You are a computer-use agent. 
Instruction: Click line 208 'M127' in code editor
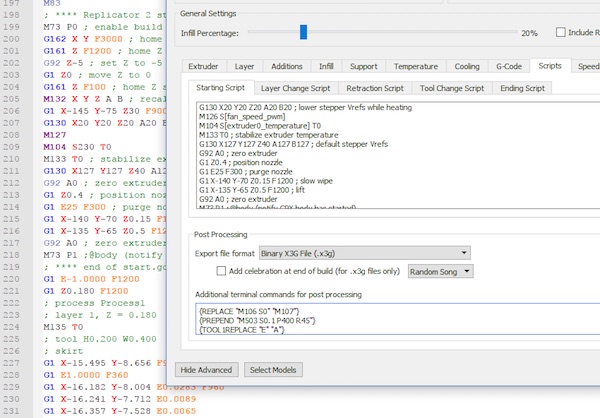point(55,135)
